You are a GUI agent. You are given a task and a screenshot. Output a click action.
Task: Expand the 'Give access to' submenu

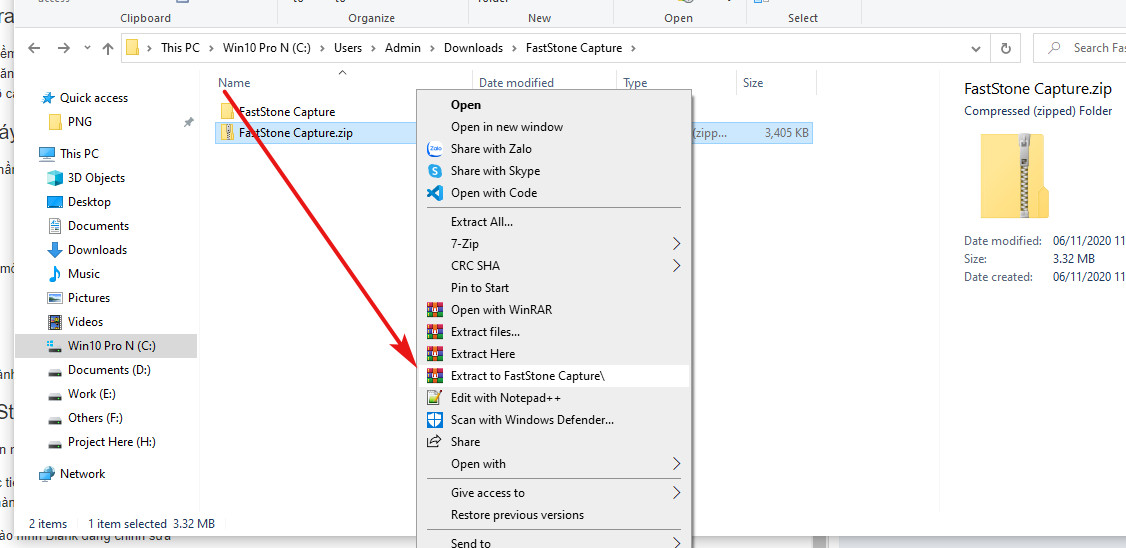[554, 493]
